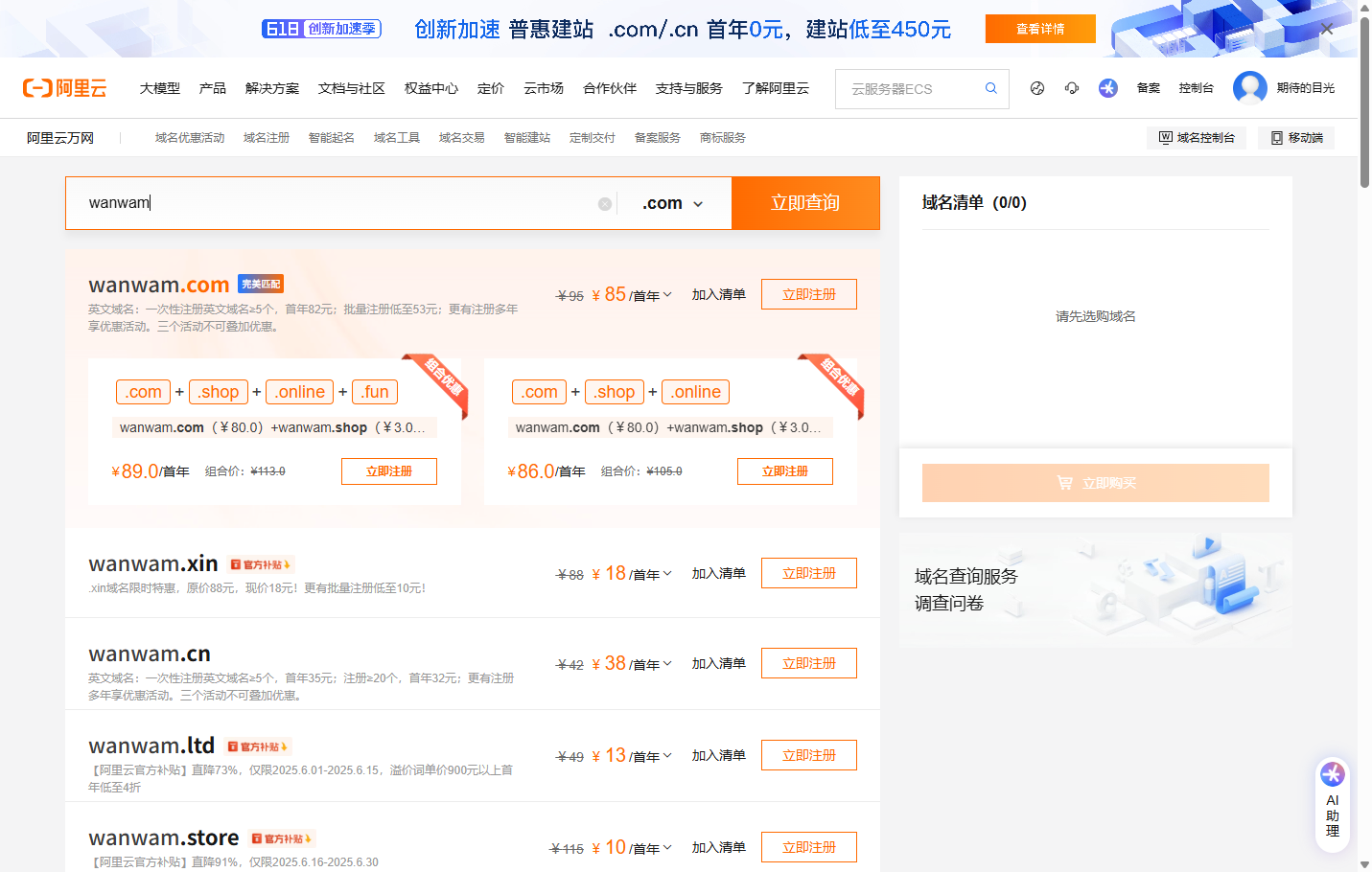Open the Alibaba Cloud logo homepage
Viewport: 1372px width, 872px height.
point(64,88)
